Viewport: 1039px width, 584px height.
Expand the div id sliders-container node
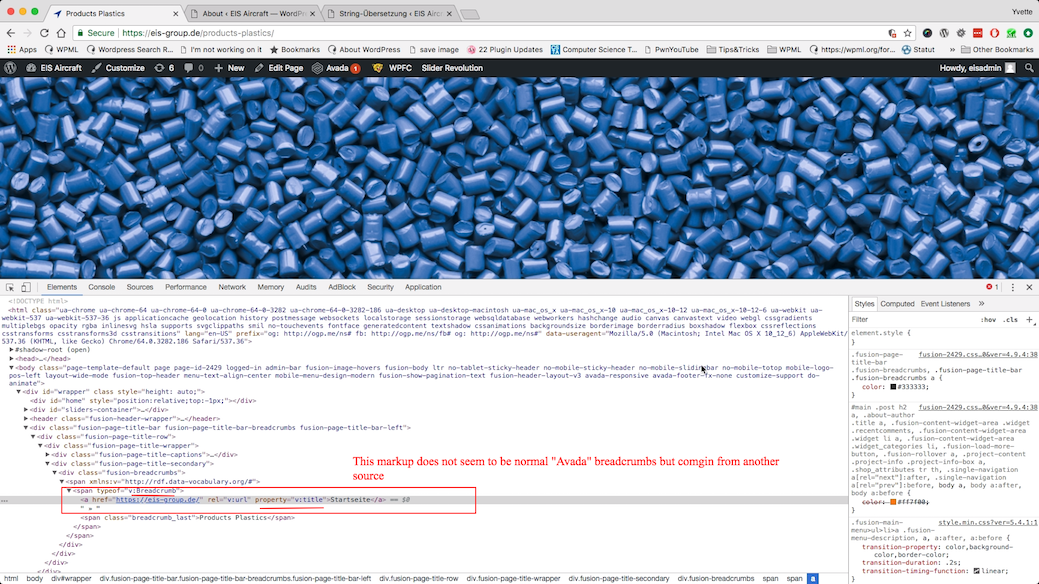coord(26,410)
